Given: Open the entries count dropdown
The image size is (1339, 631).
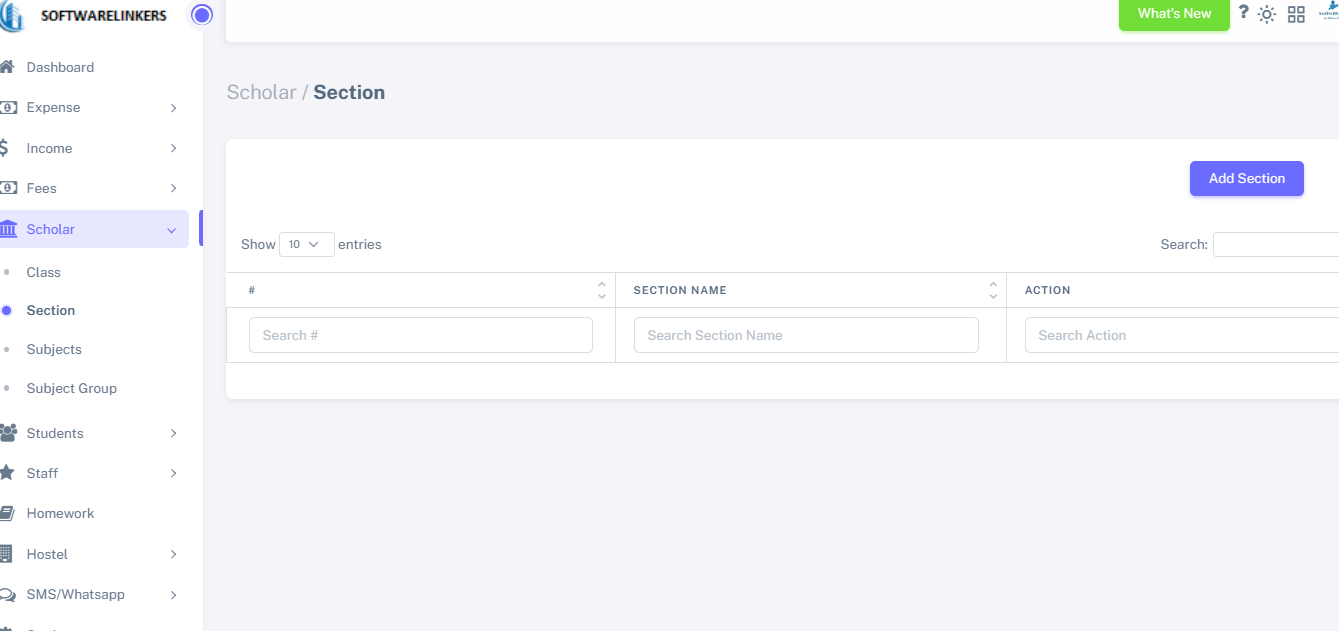Looking at the screenshot, I should tap(306, 244).
